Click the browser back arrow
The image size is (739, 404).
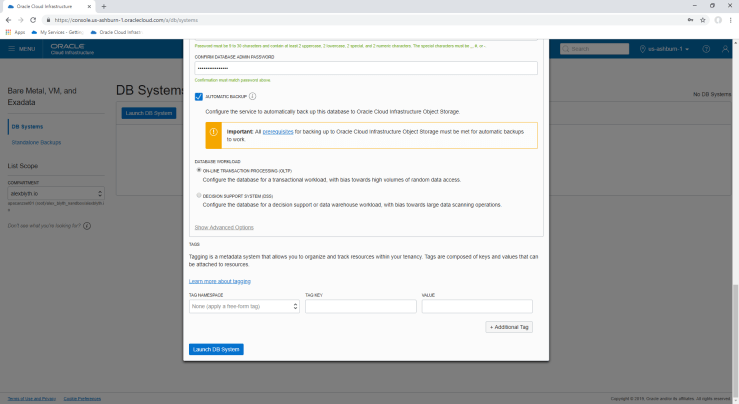click(8, 19)
